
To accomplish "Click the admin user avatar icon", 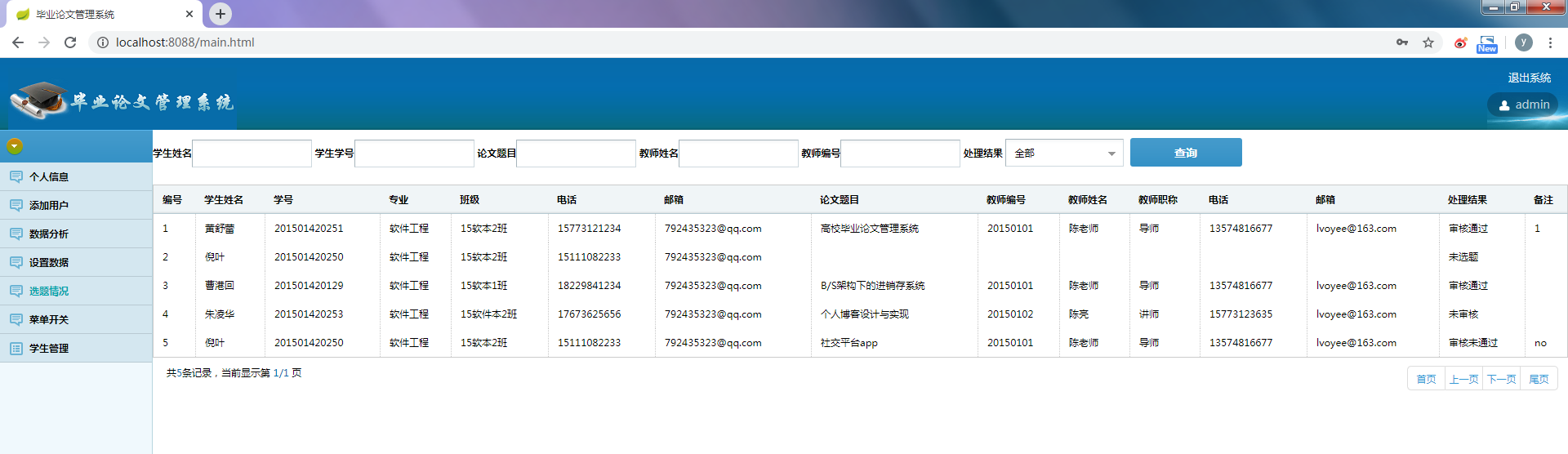I will [1504, 105].
